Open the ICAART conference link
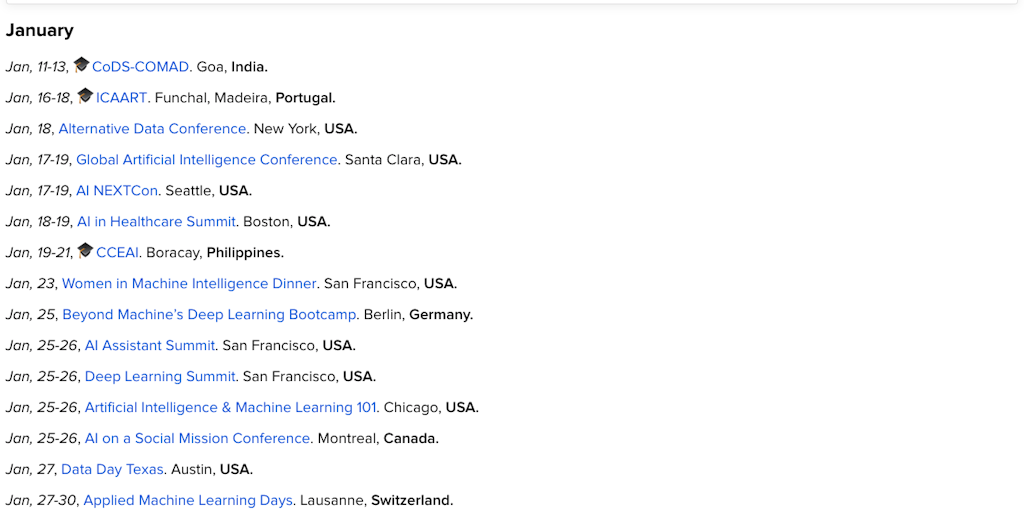Image resolution: width=1024 pixels, height=512 pixels. tap(121, 98)
